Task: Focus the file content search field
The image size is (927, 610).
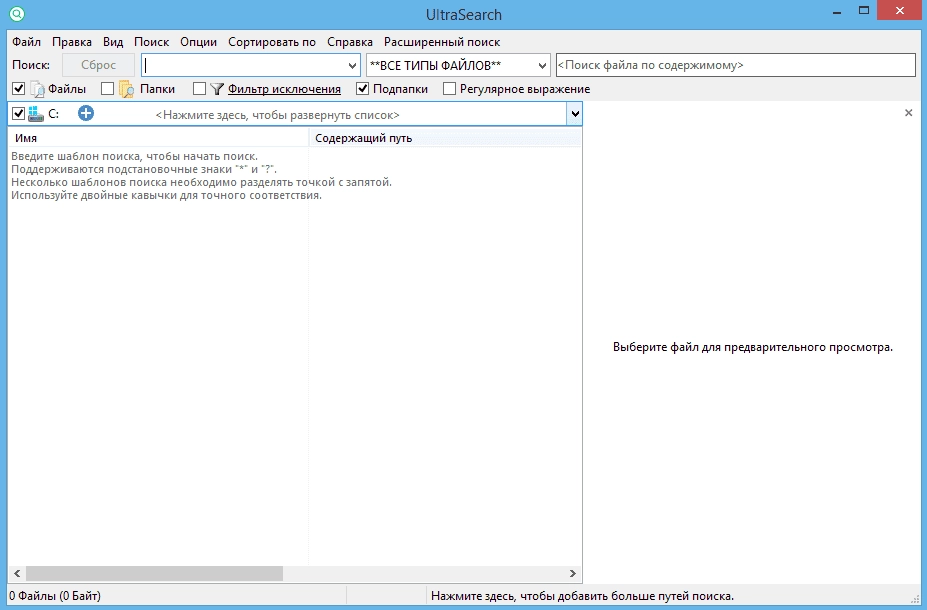Action: (735, 65)
